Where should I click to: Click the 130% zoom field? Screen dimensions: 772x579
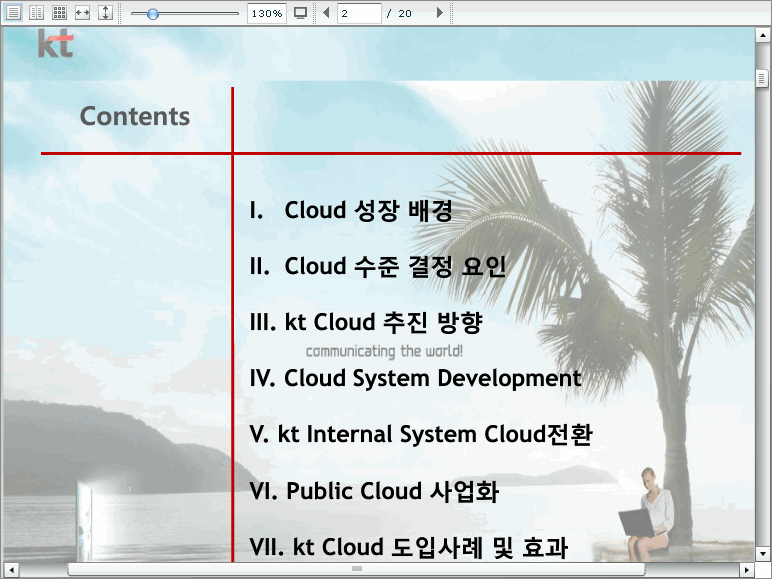pyautogui.click(x=267, y=13)
